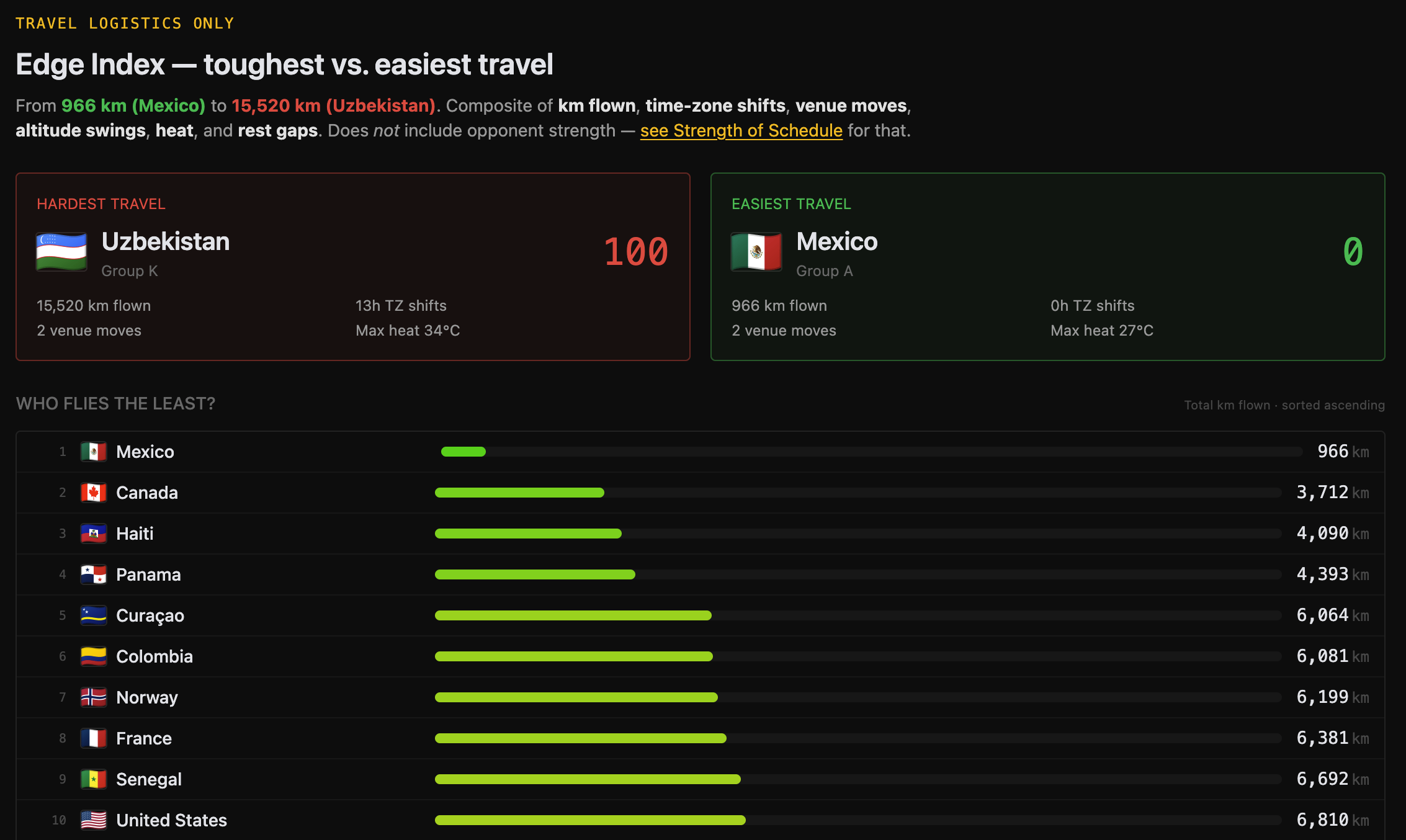Select the Mexico name in Easiest Travel card
Screen dimensions: 1406x840
coord(837,241)
